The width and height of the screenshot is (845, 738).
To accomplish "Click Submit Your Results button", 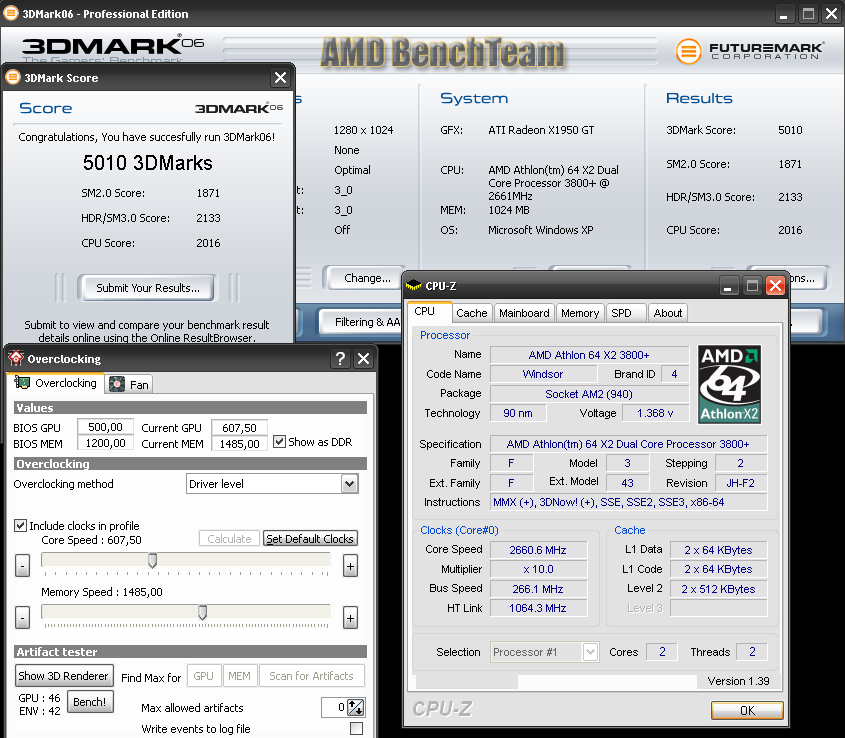I will pos(148,288).
